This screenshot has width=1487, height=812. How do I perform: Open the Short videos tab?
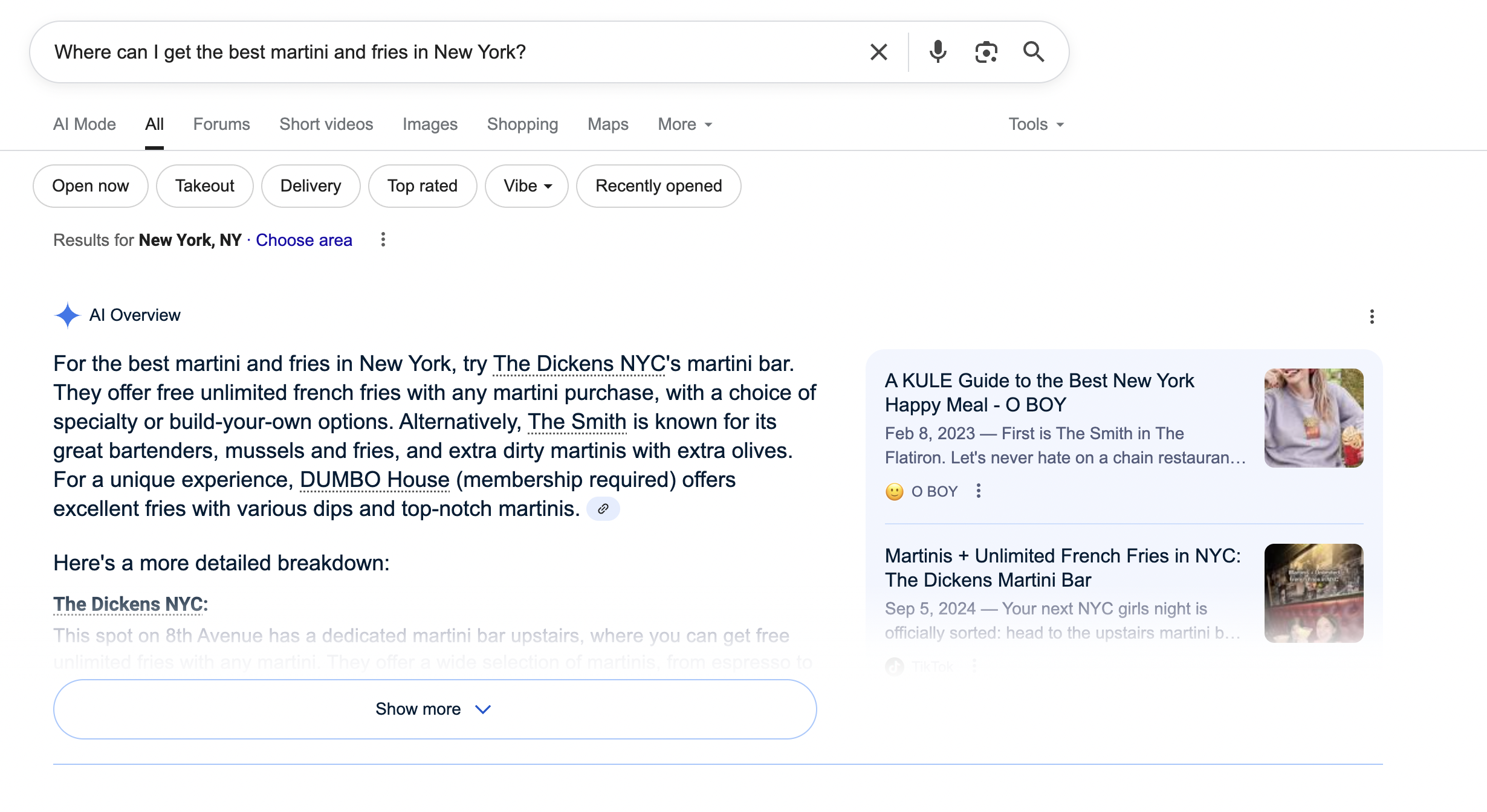coord(326,124)
